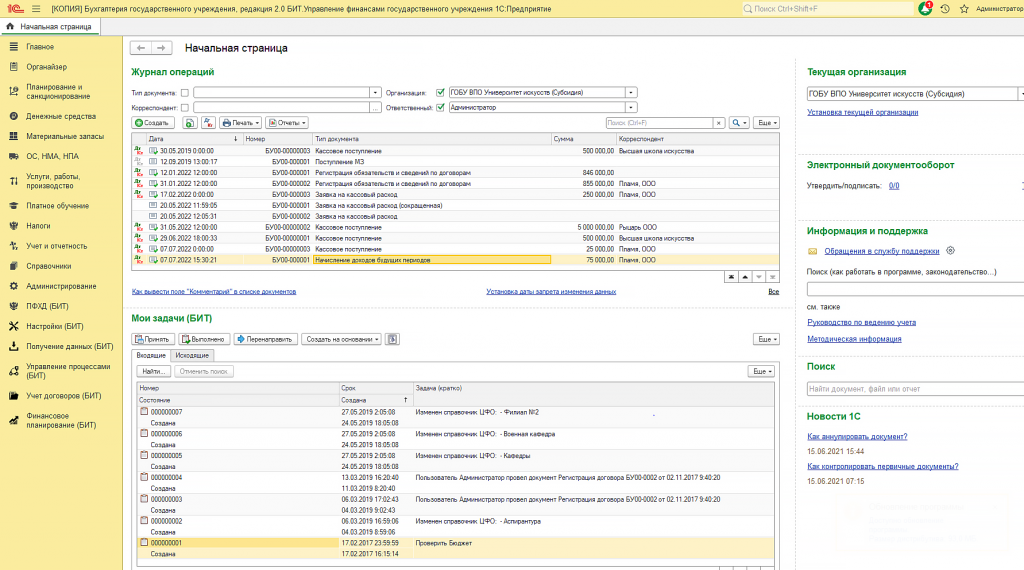Click the back navigation arrow
Image resolution: width=1024 pixels, height=570 pixels.
[x=141, y=48]
